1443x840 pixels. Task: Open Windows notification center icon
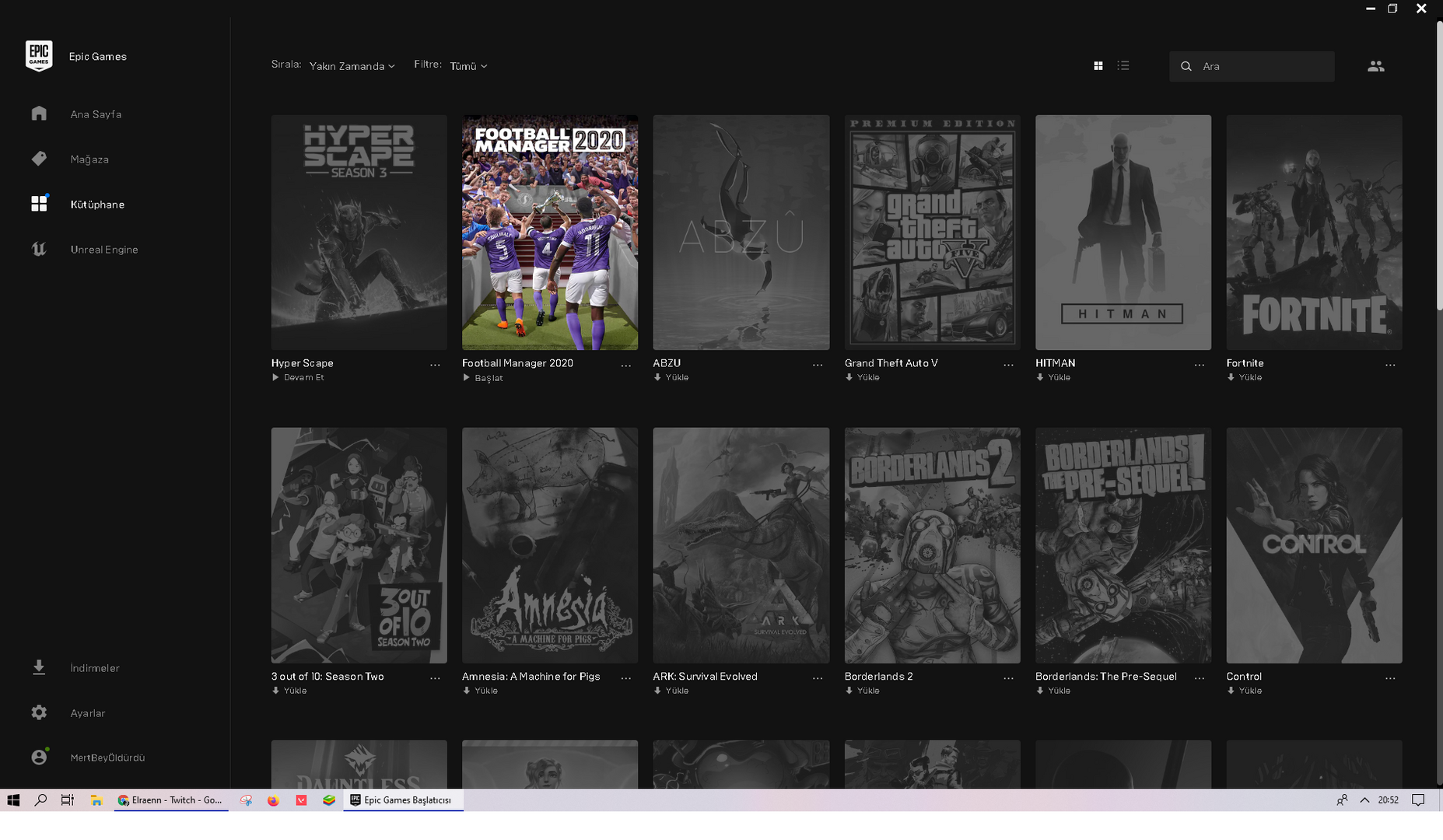(1418, 800)
